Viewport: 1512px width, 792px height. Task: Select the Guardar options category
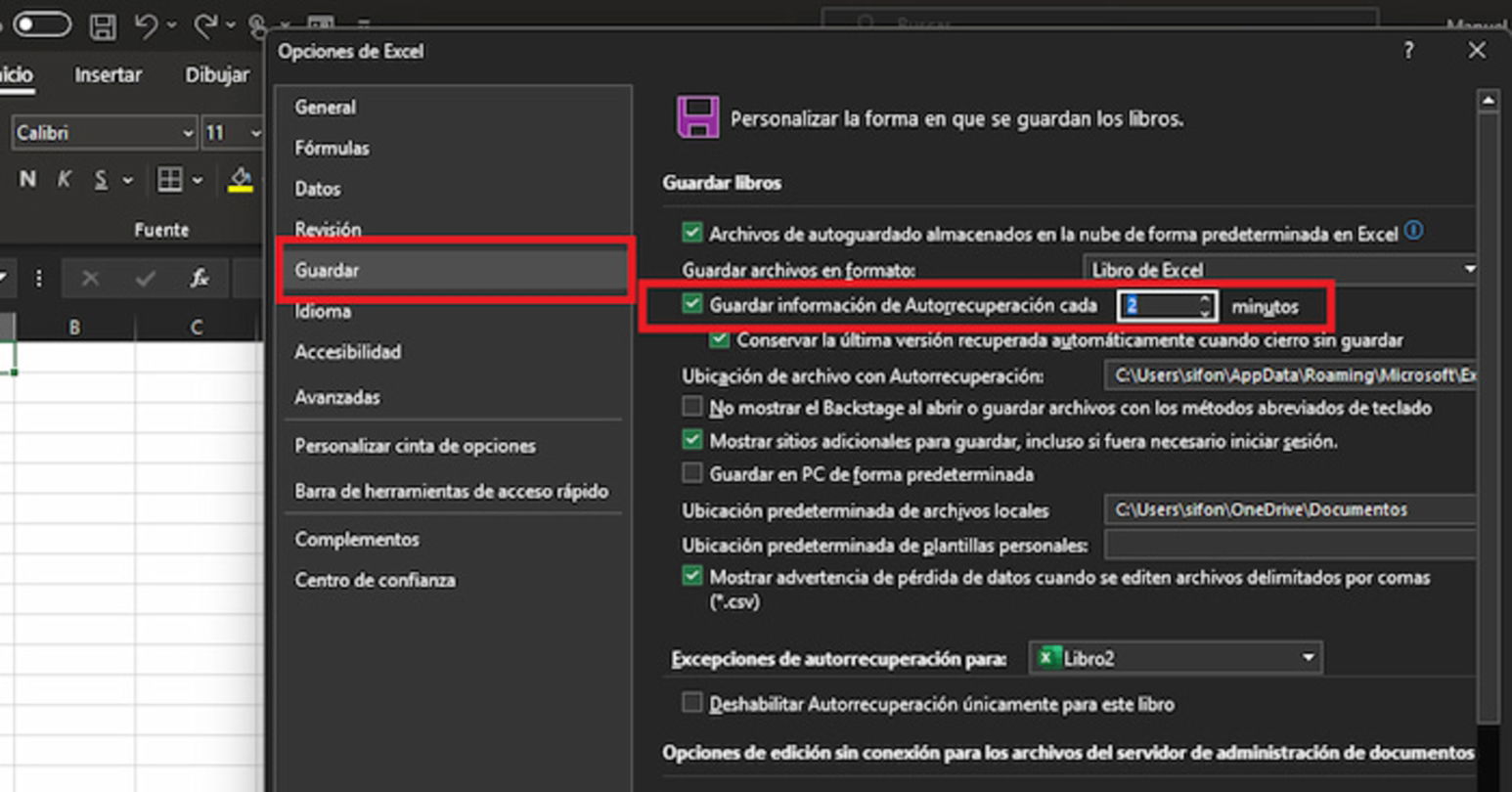454,270
